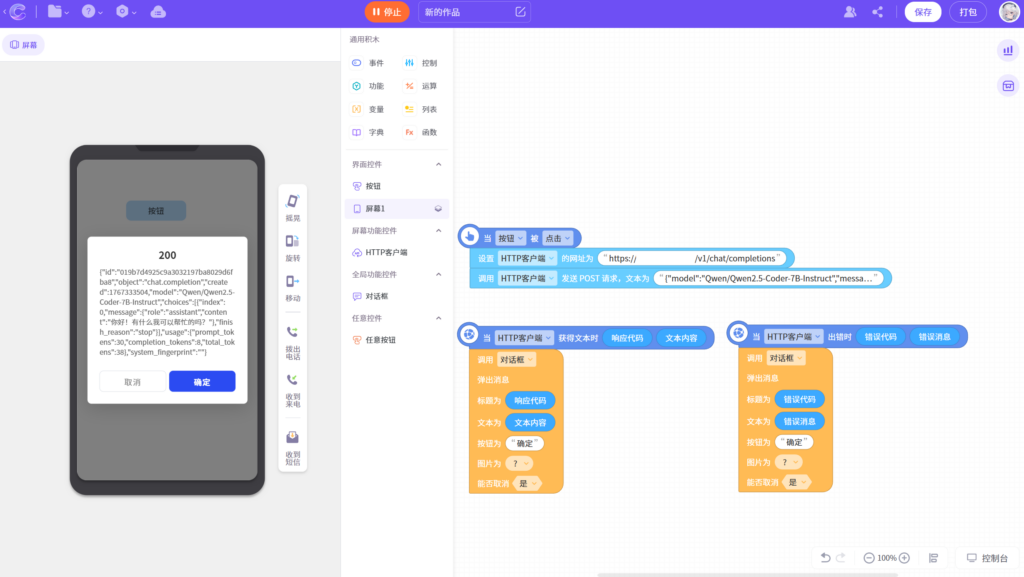Collapse the 全局功能控件 section
1024x577 pixels.
pyautogui.click(x=438, y=274)
